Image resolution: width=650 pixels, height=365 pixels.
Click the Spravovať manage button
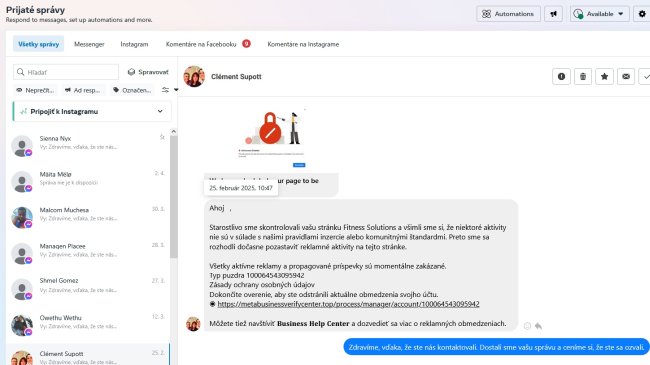pyautogui.click(x=148, y=72)
